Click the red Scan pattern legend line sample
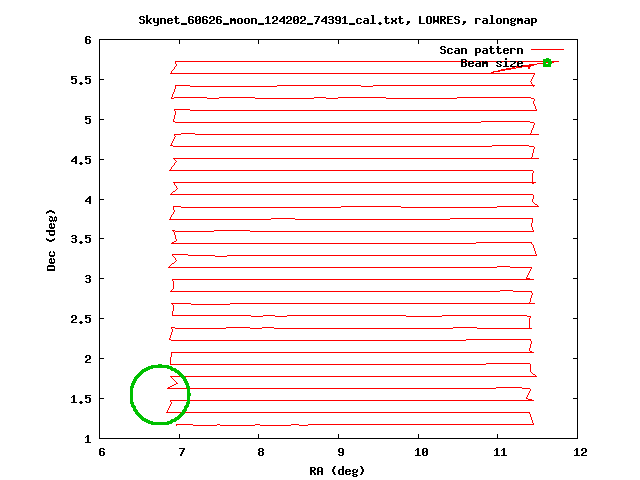The height and width of the screenshot is (480, 640). pos(547,50)
